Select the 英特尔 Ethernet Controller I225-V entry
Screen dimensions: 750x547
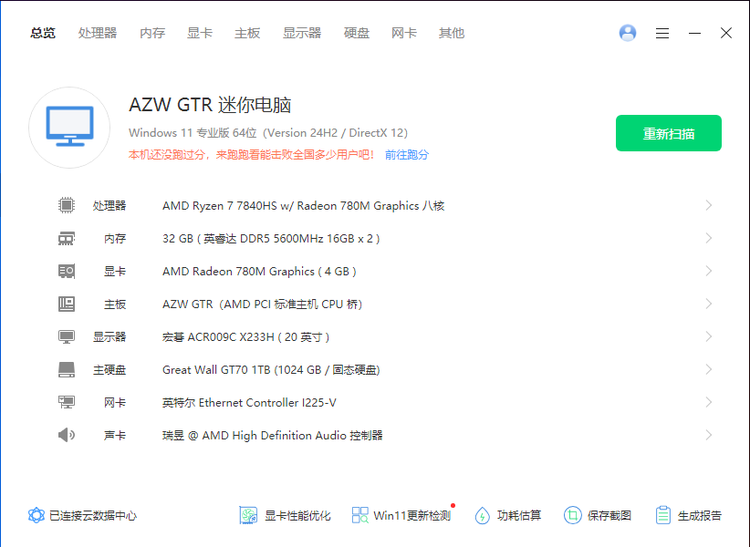point(249,403)
